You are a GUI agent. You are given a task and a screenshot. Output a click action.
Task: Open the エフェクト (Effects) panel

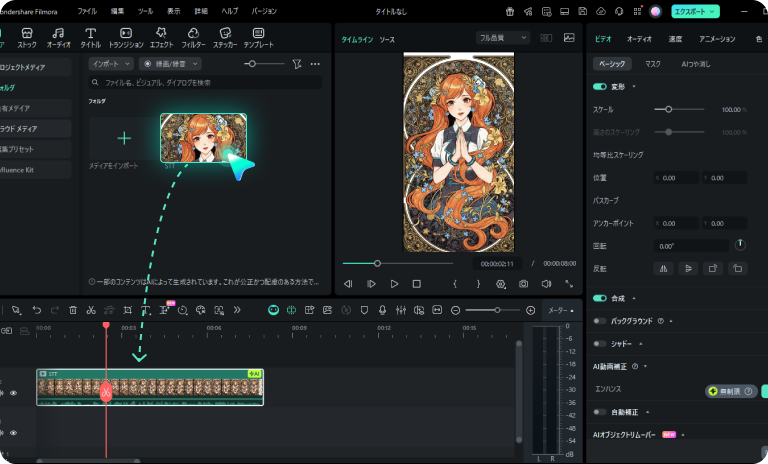(161, 39)
